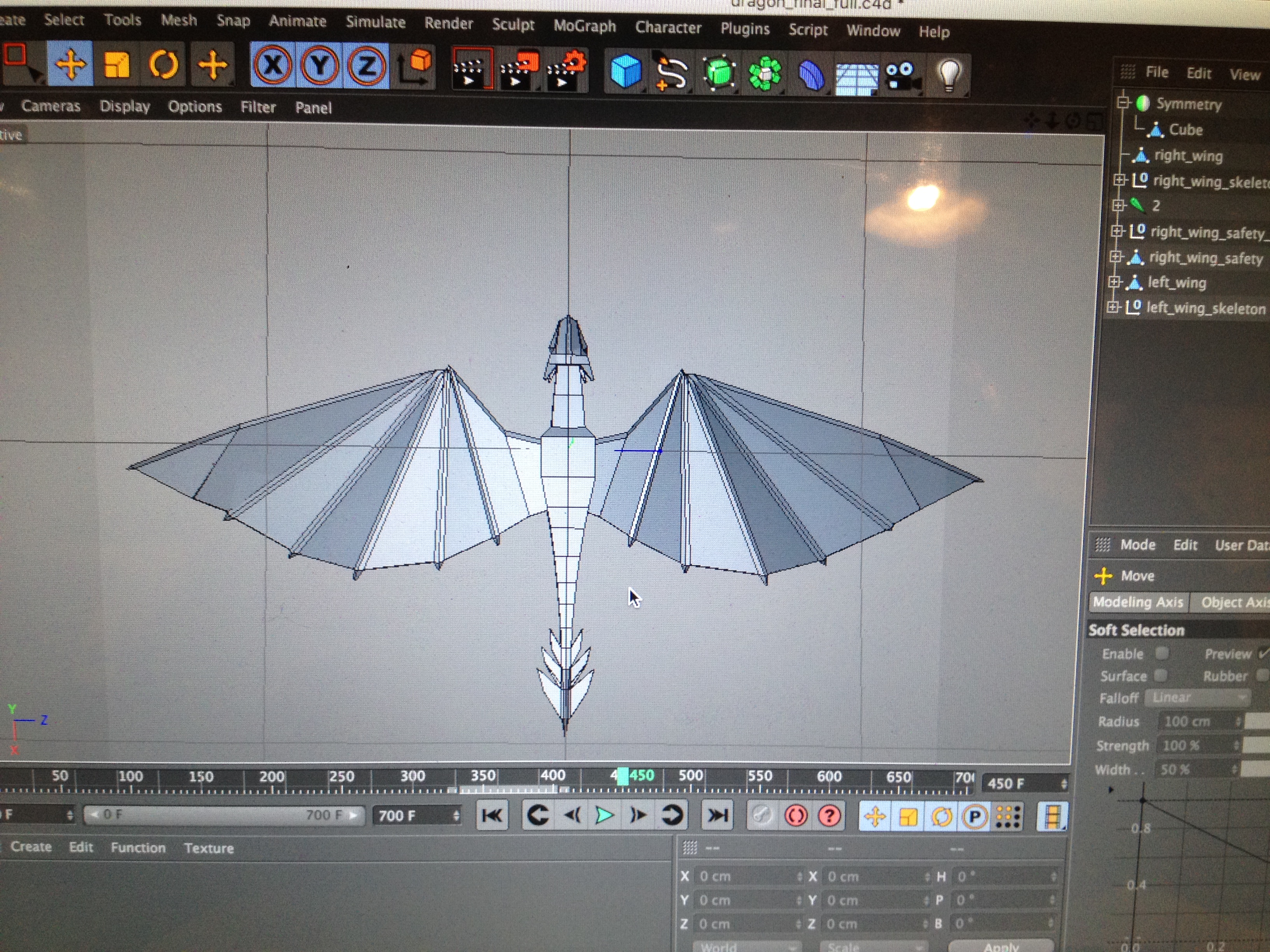Select the Rotate tool icon
This screenshot has height=952, width=1270.
[x=164, y=65]
